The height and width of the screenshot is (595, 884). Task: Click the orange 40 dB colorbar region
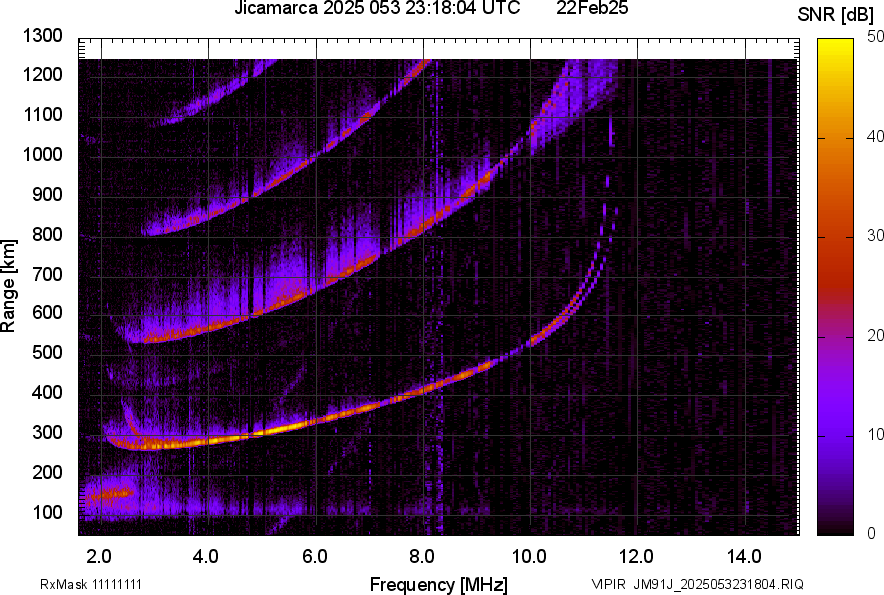coord(836,138)
